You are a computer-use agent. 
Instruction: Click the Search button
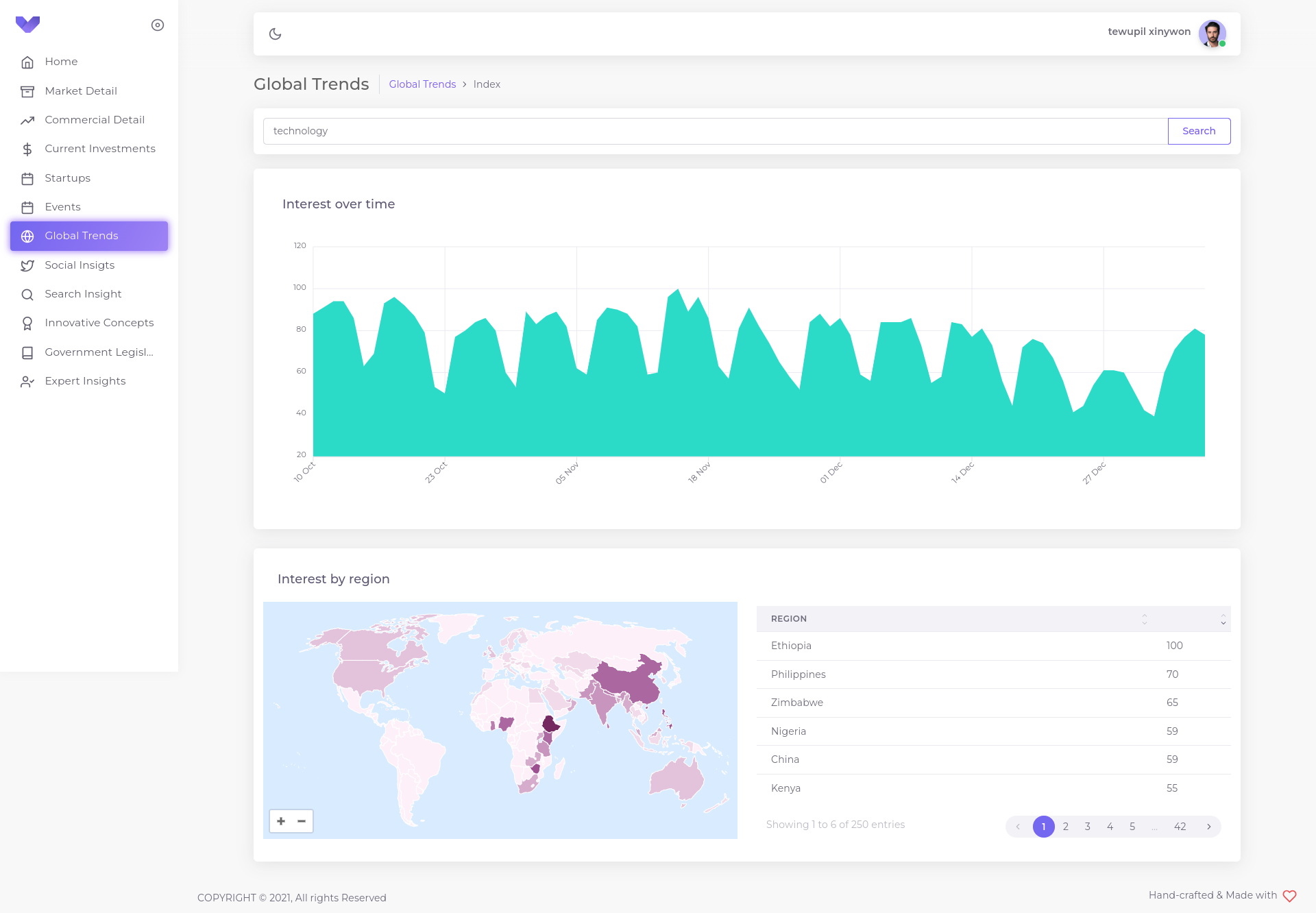1199,131
